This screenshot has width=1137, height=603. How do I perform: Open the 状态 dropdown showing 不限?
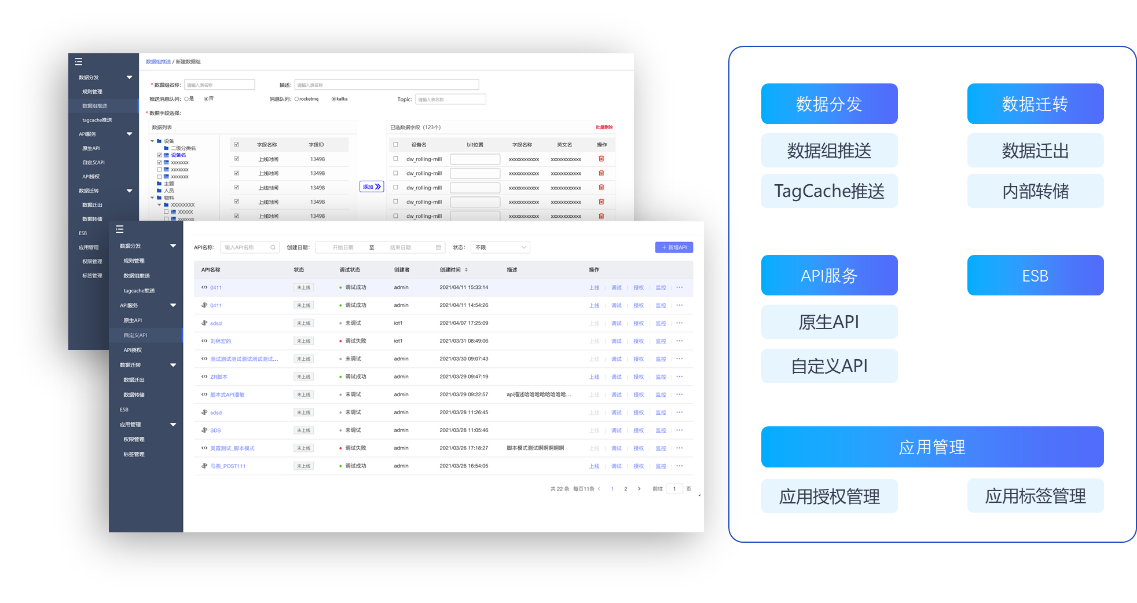tap(500, 247)
